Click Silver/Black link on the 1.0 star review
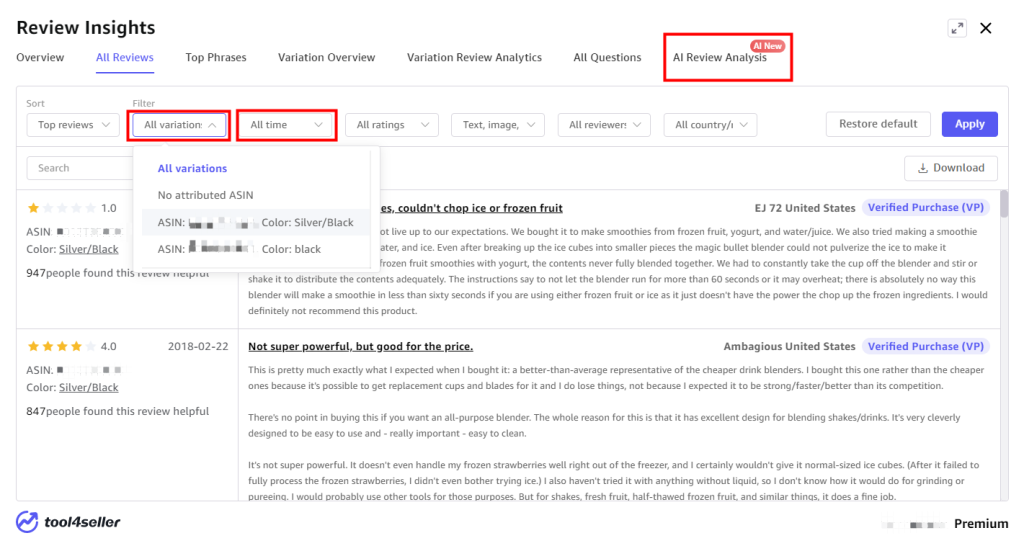Screen dimensions: 1024x546 (x=89, y=249)
